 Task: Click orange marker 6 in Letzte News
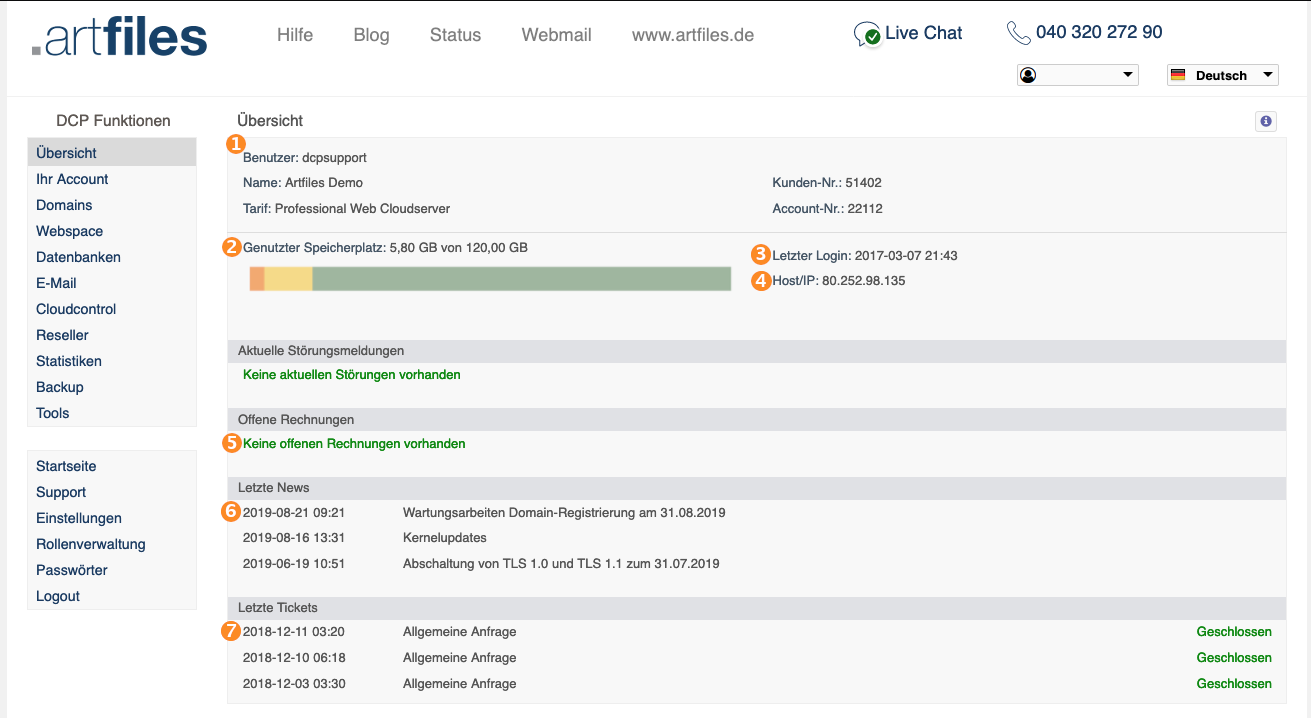click(231, 511)
